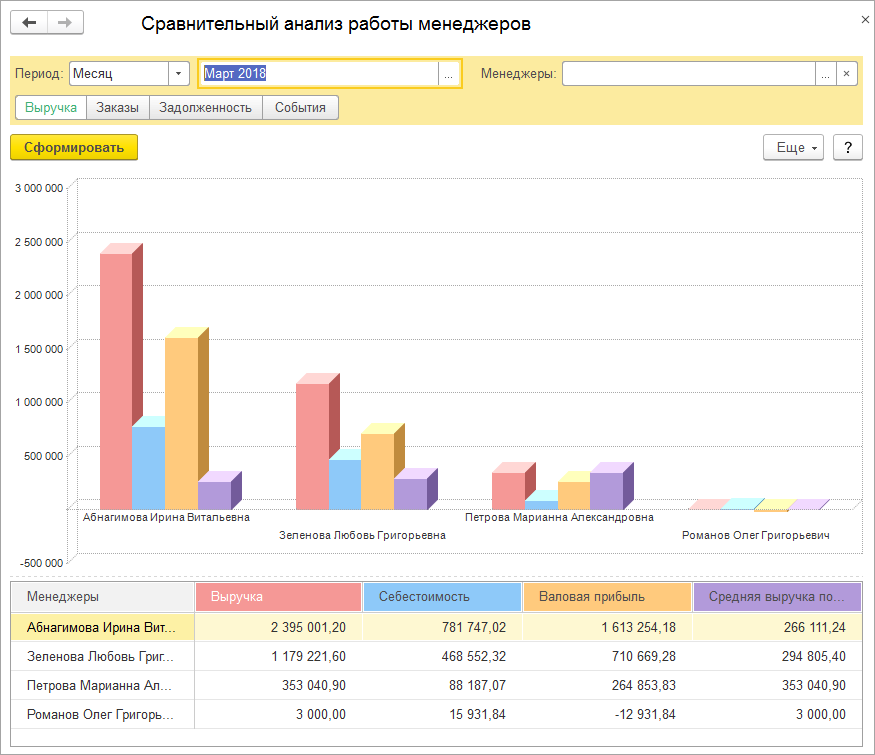
Task: Click the blue Себестоимость column header
Action: 441,597
